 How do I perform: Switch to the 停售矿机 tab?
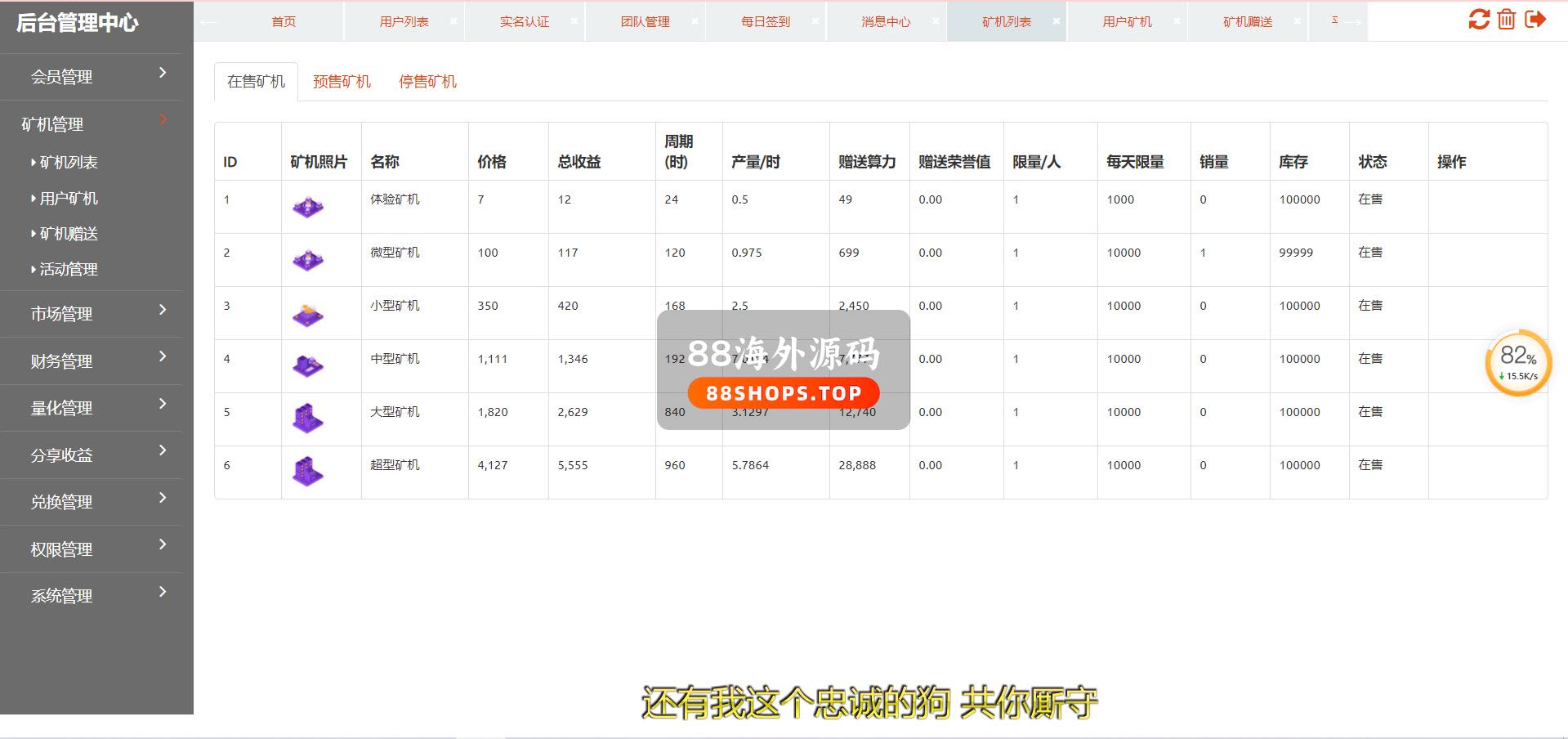pos(427,82)
